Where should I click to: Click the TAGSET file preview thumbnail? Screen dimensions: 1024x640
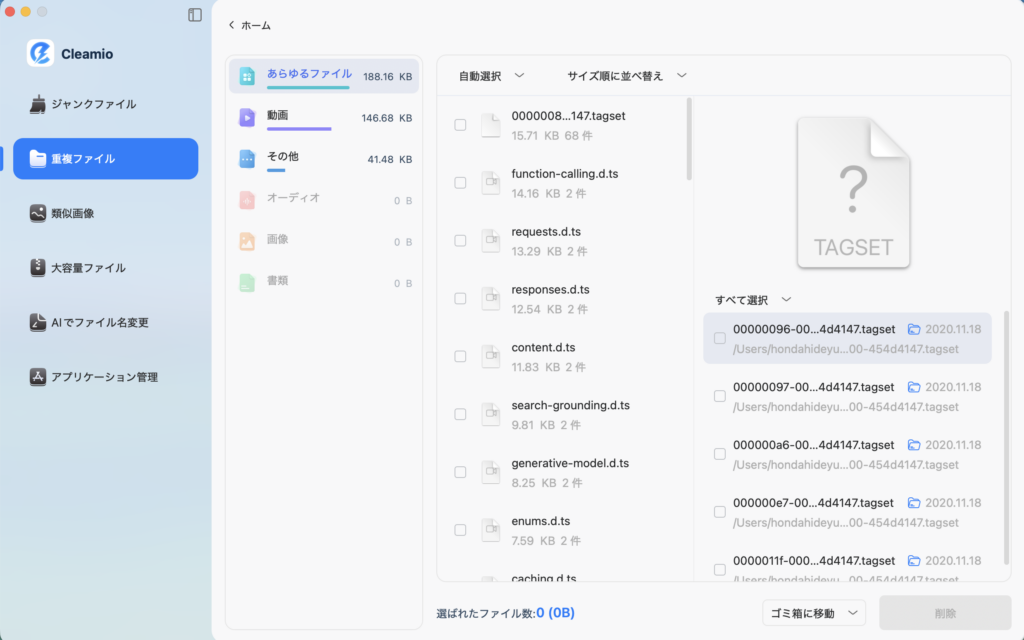pos(853,192)
